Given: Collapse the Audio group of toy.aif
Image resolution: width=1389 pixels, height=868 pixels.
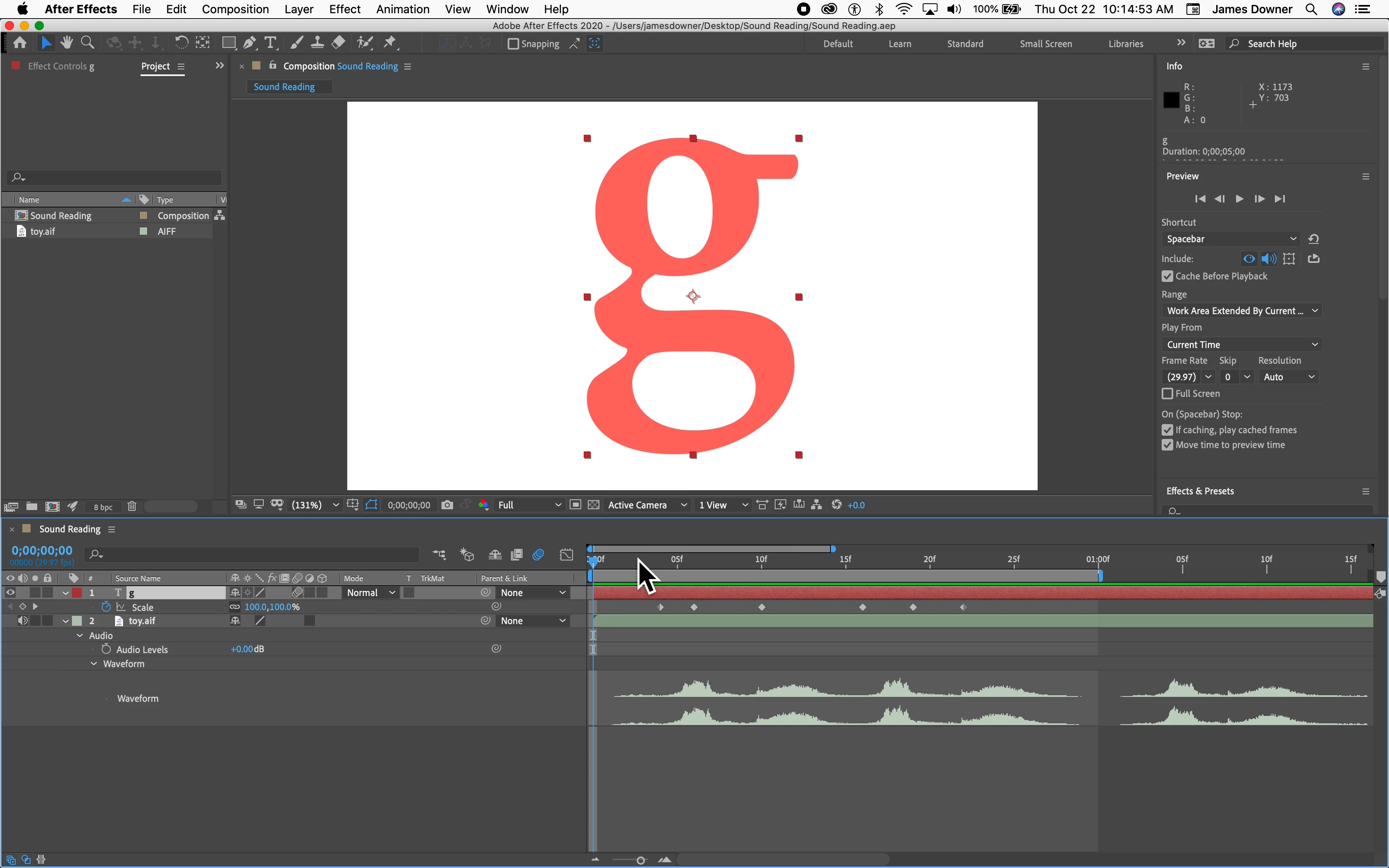Looking at the screenshot, I should [x=80, y=636].
